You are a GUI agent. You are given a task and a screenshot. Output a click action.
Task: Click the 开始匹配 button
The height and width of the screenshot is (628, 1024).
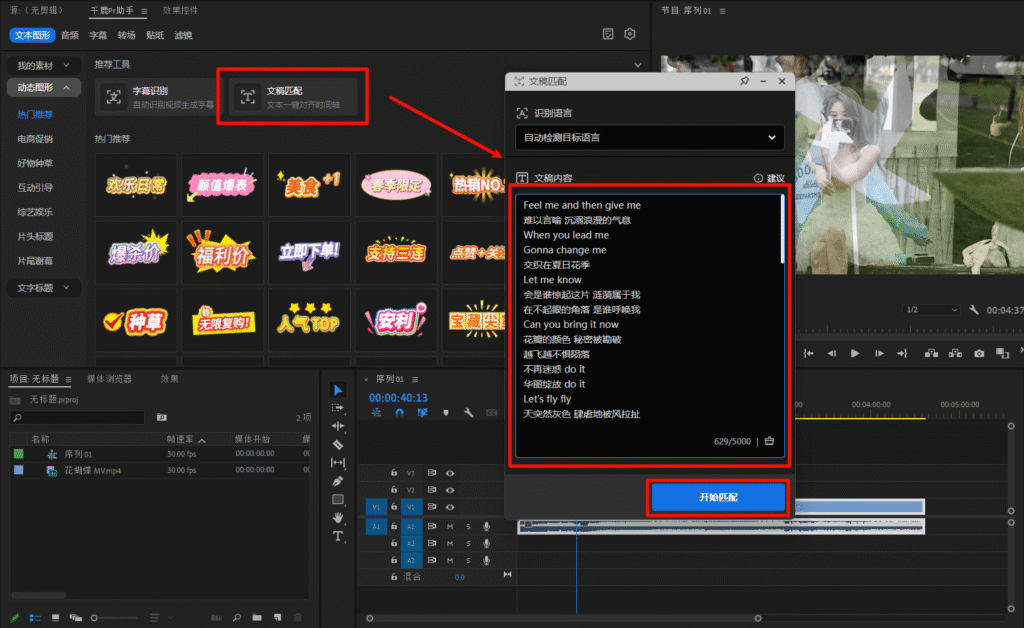pos(718,497)
